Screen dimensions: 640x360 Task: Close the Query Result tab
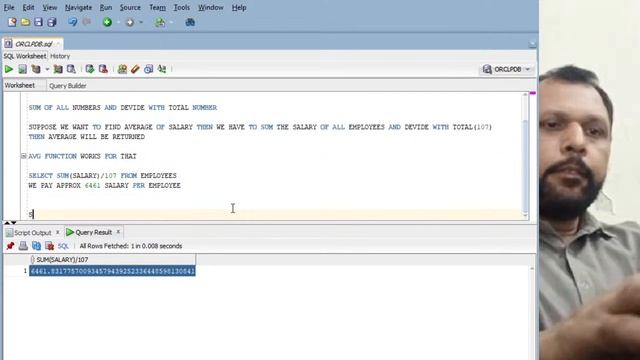(x=118, y=232)
